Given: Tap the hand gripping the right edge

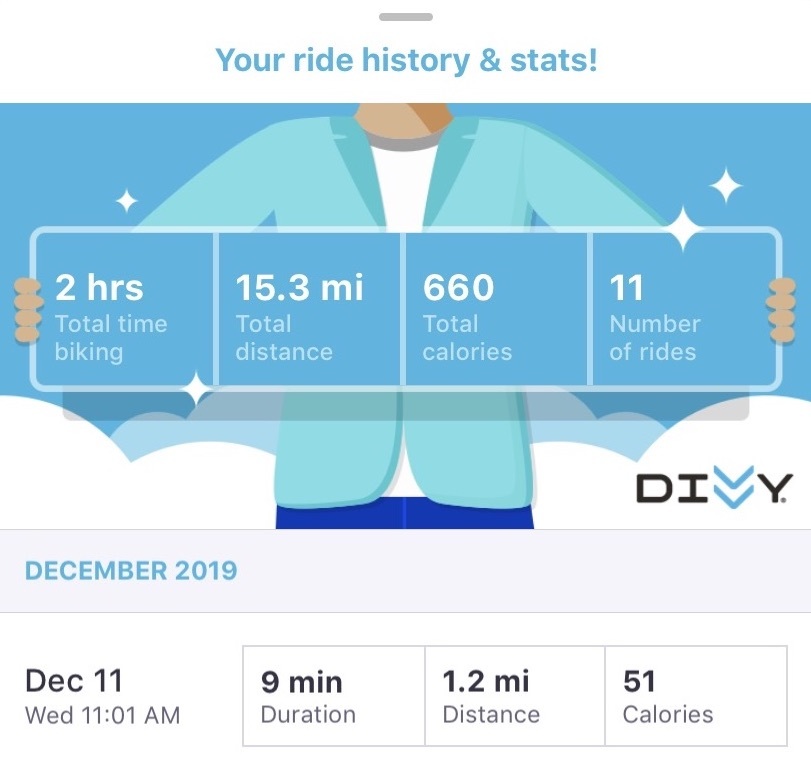Looking at the screenshot, I should 780,309.
